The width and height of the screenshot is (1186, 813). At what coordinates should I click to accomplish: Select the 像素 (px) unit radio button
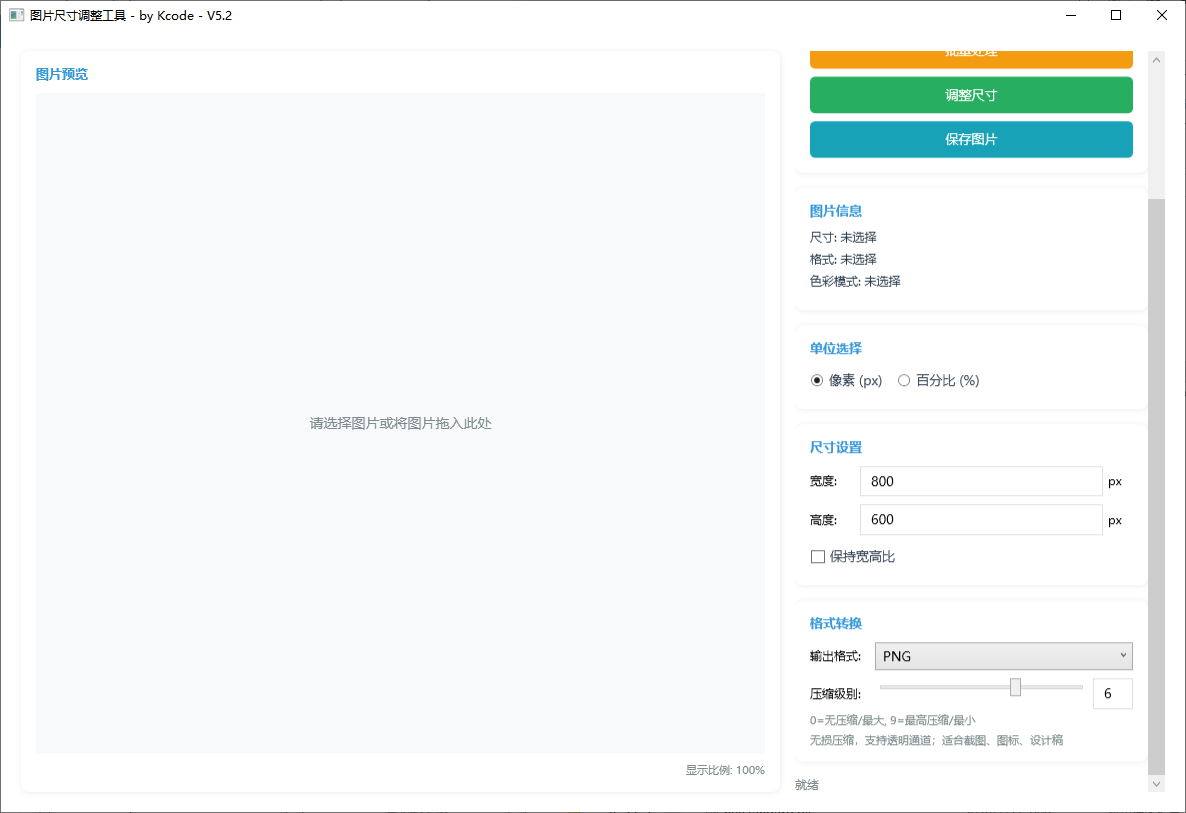coord(817,380)
